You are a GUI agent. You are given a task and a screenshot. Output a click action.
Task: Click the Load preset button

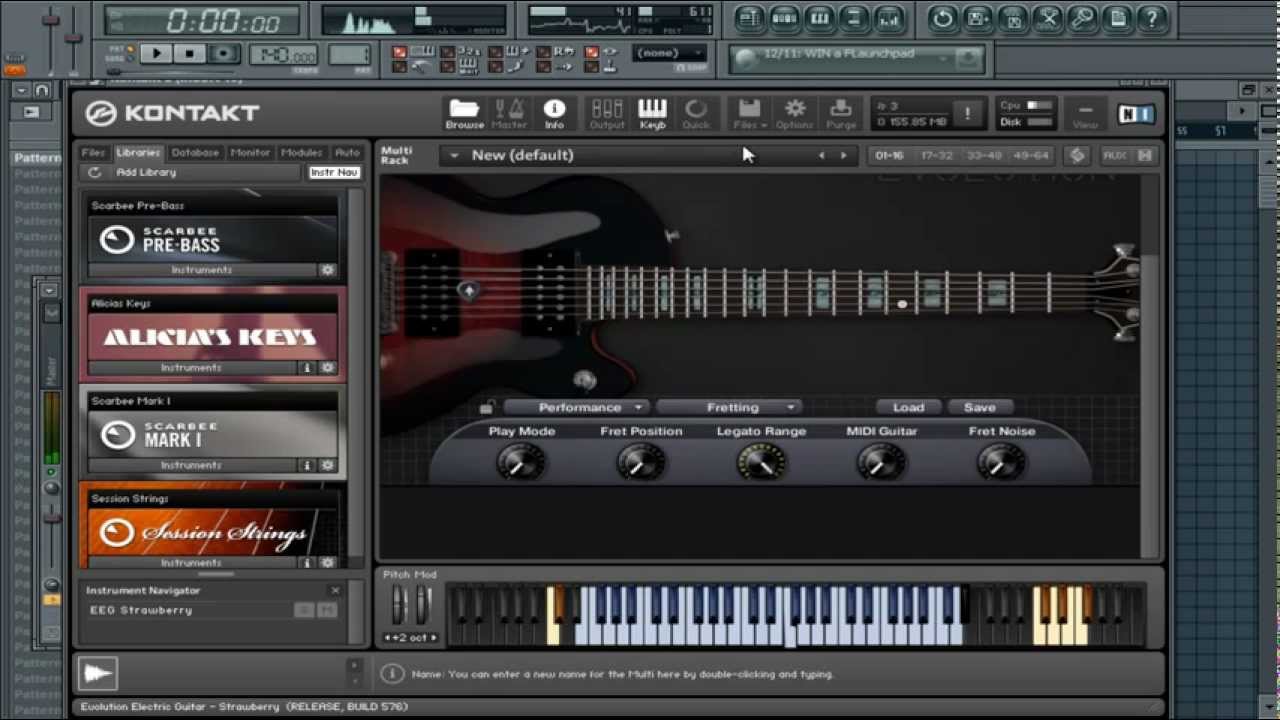pyautogui.click(x=908, y=407)
